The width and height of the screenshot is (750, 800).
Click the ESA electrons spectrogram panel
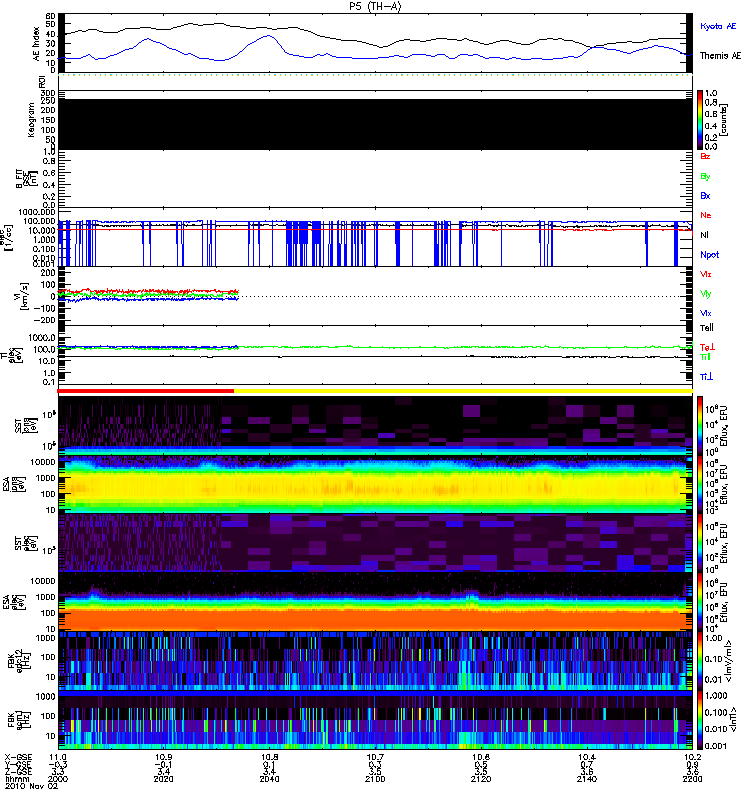point(376,601)
